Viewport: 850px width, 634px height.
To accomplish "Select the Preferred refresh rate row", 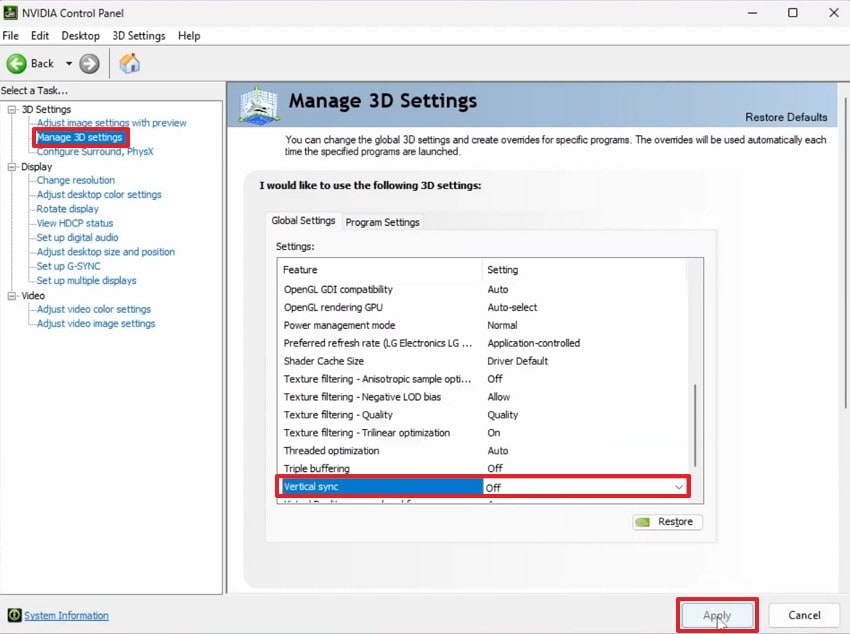I will point(482,343).
